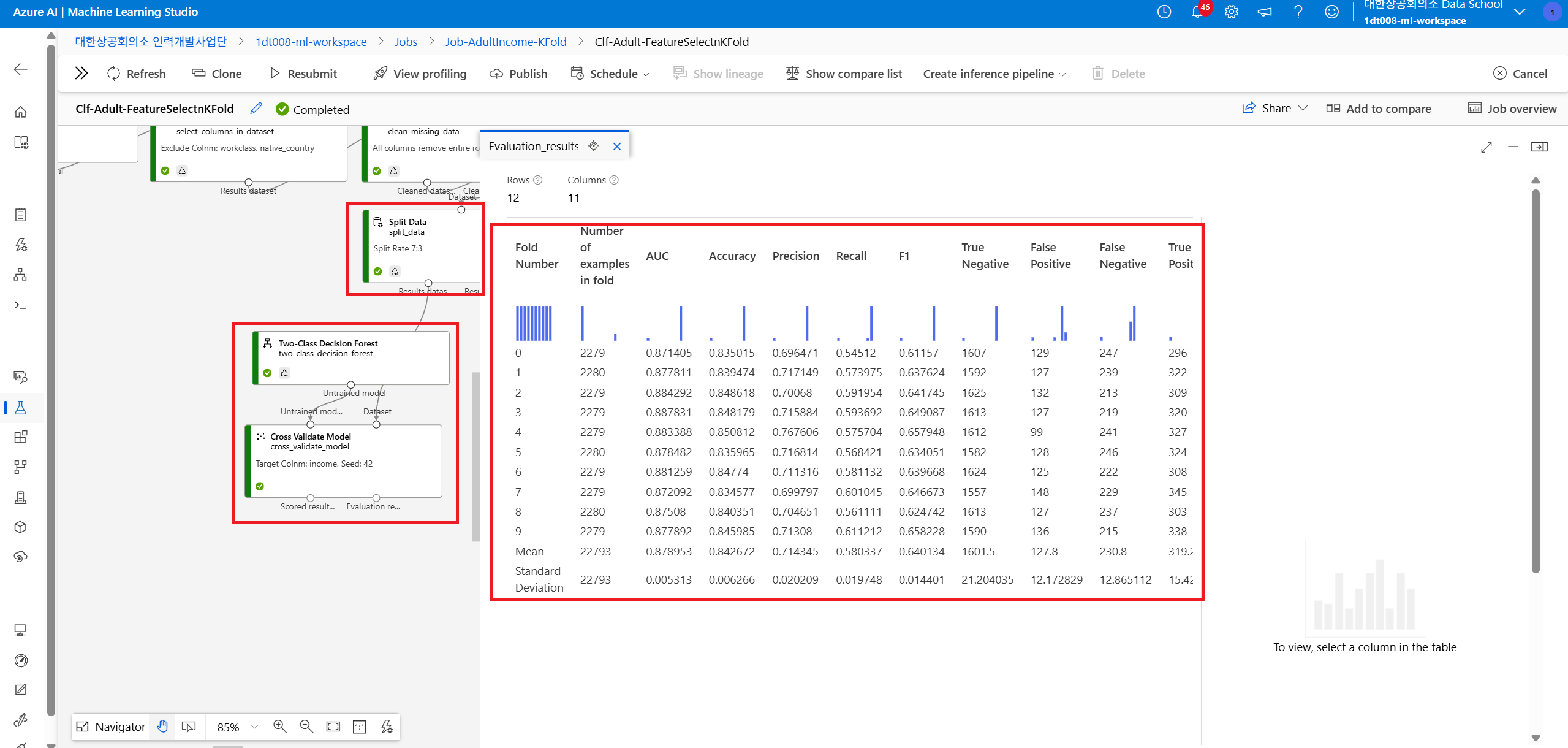Toggle the pan hand tool

tap(162, 727)
